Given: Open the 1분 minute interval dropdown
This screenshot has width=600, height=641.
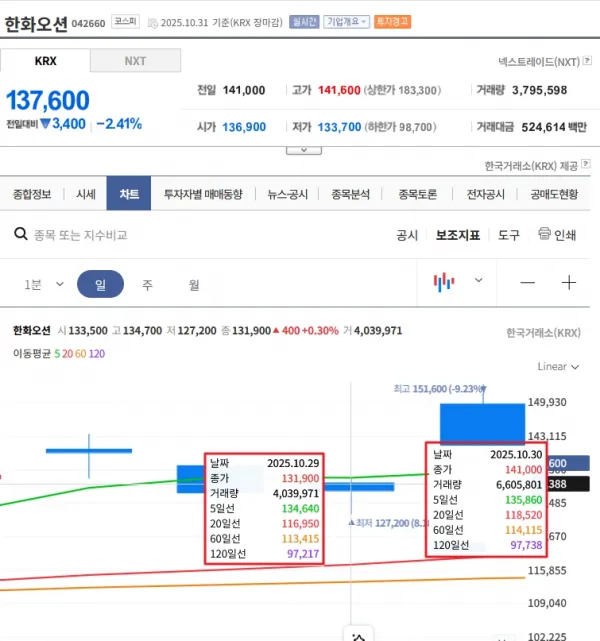Looking at the screenshot, I should tap(44, 284).
